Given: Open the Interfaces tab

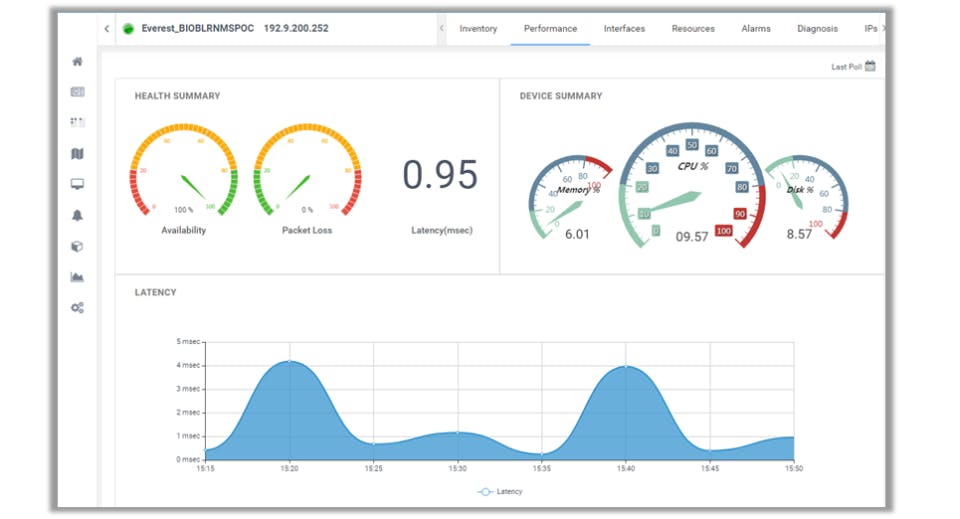Looking at the screenshot, I should pyautogui.click(x=624, y=29).
